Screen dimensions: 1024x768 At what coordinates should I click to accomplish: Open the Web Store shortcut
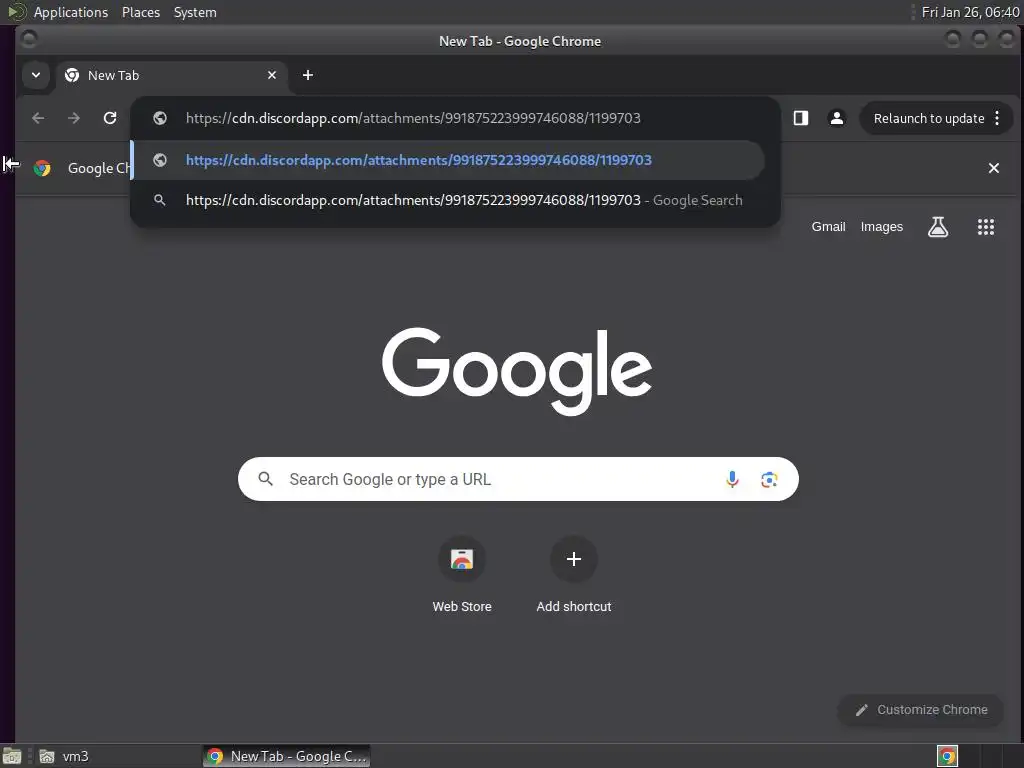coord(462,575)
